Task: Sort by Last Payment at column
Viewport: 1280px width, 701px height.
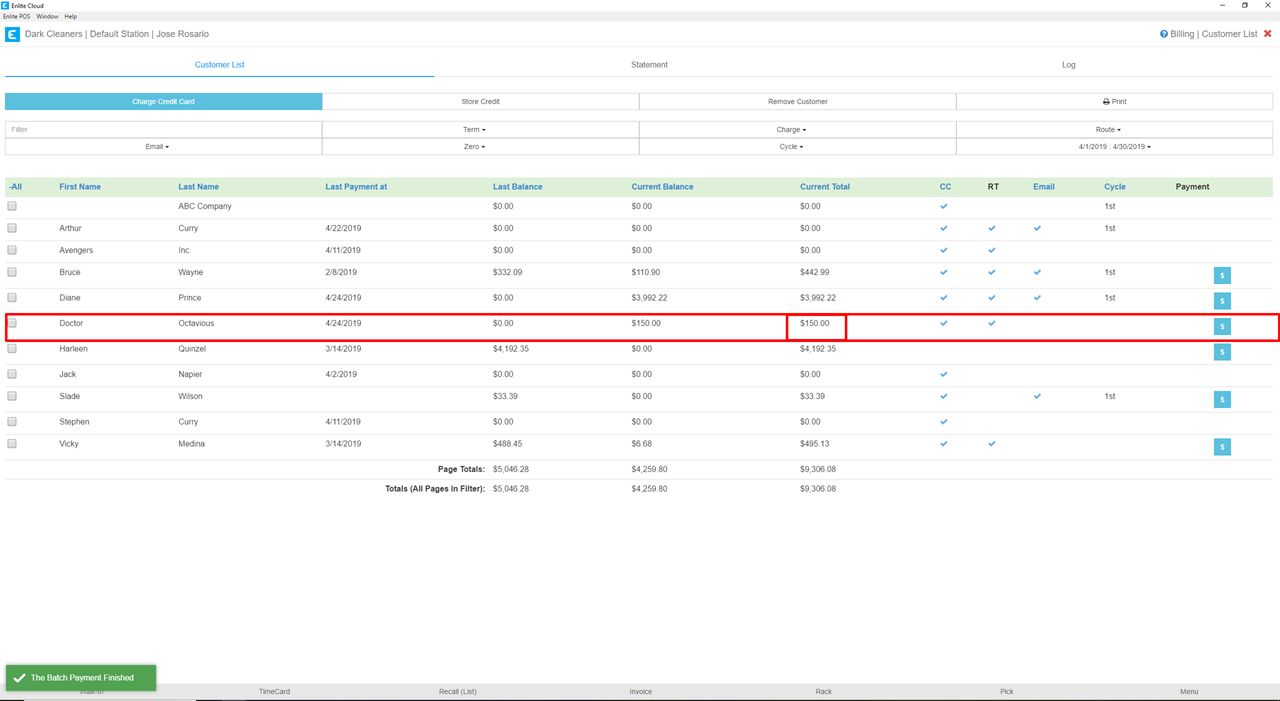Action: coord(356,187)
